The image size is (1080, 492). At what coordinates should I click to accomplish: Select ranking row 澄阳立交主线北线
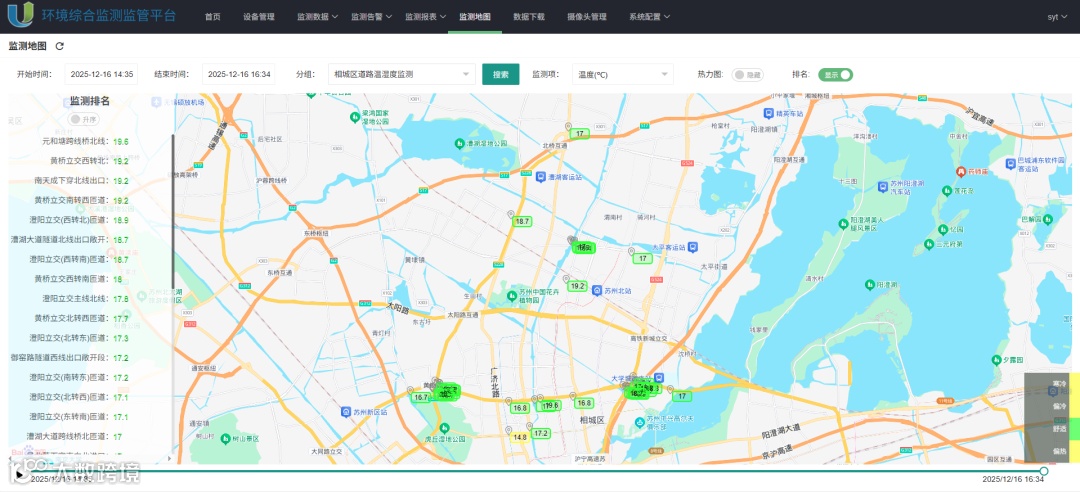[x=85, y=298]
